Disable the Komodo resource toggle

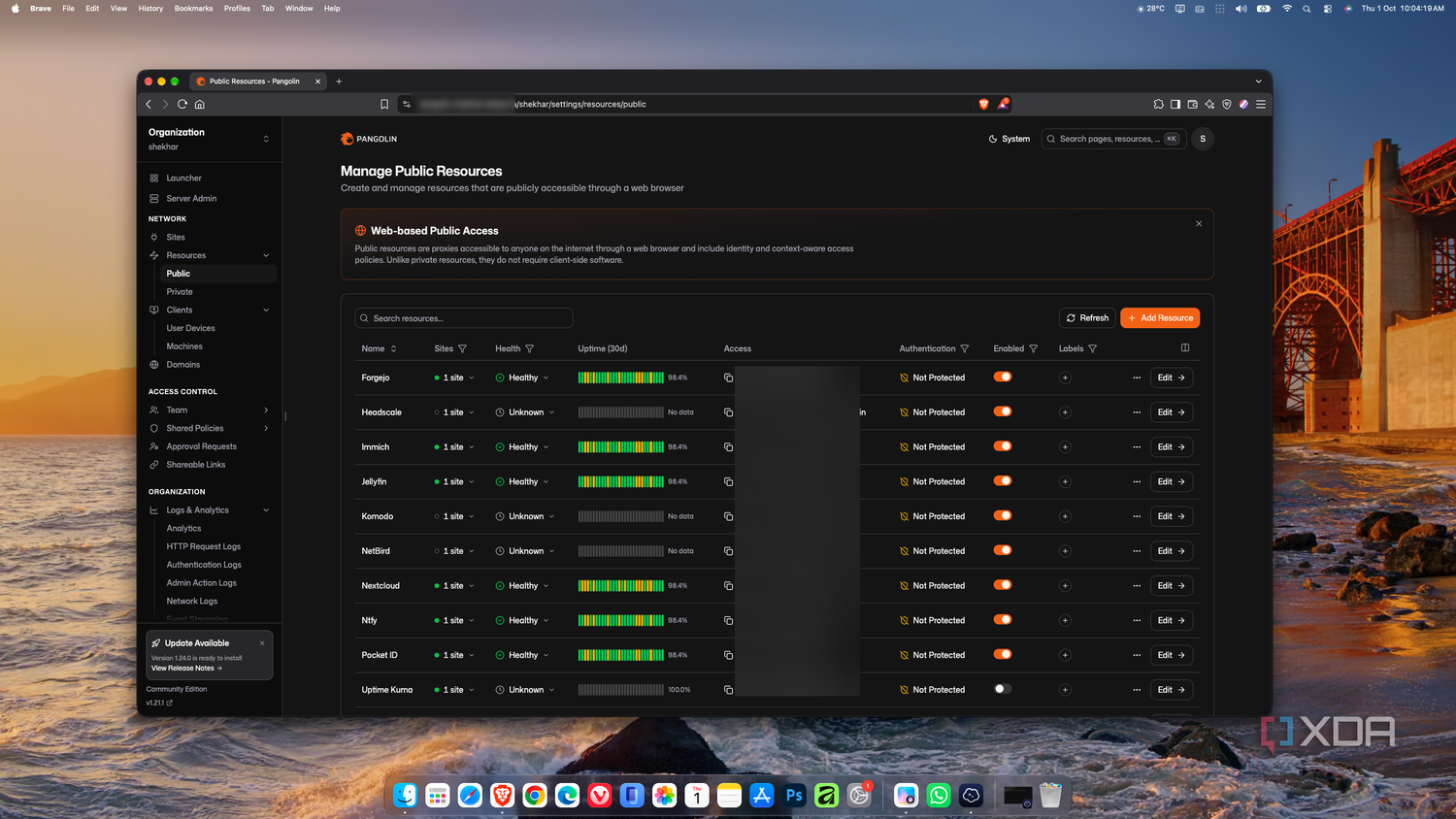pyautogui.click(x=1003, y=515)
